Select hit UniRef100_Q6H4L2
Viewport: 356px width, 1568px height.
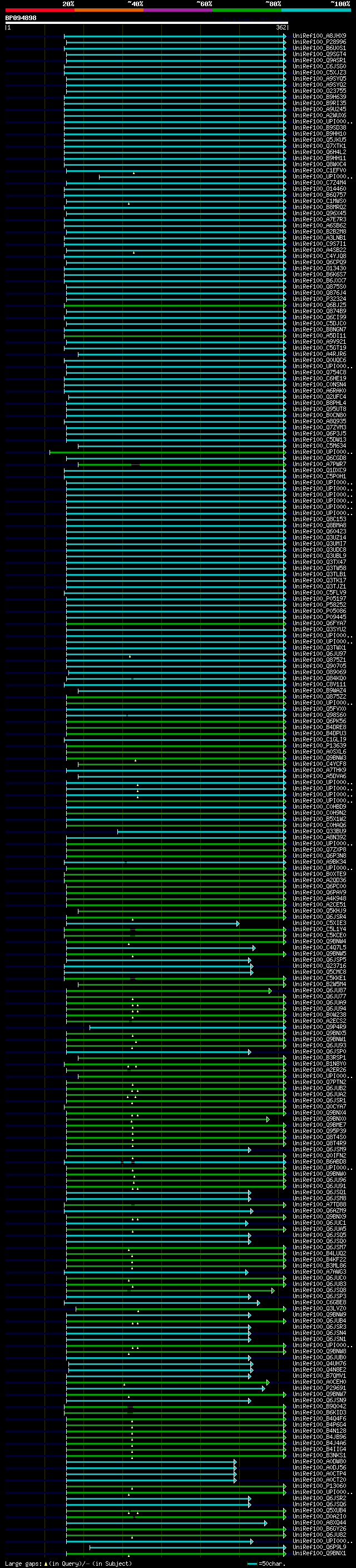(x=319, y=152)
